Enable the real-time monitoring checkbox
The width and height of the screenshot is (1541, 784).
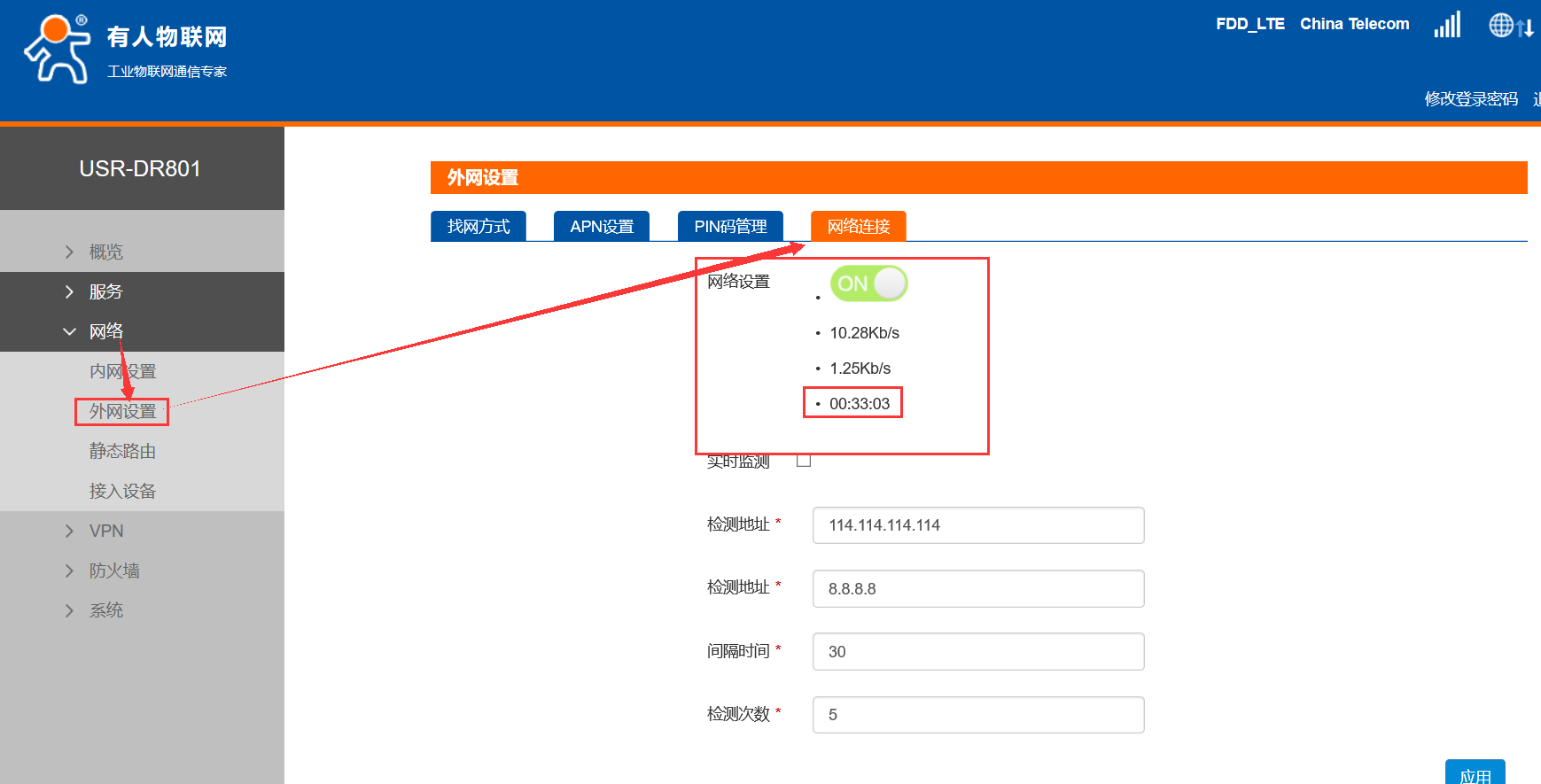tap(804, 461)
